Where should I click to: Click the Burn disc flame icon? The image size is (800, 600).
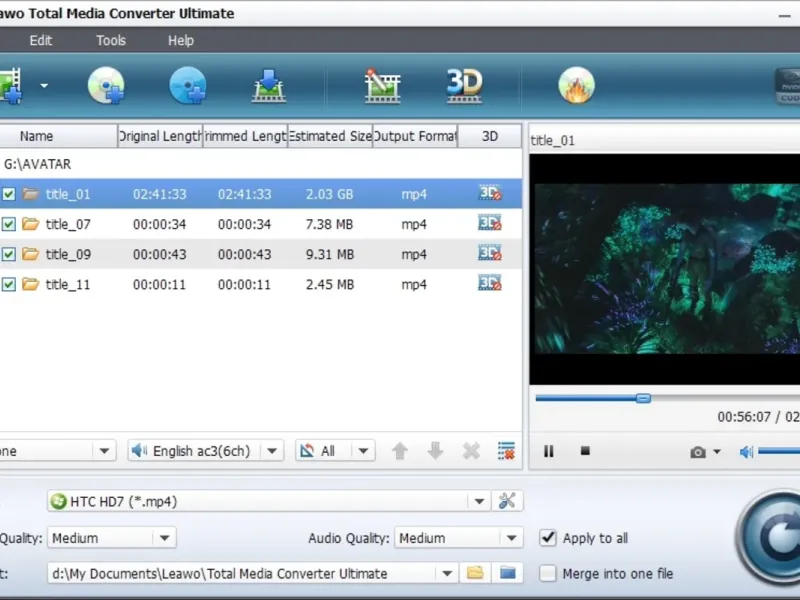[x=577, y=86]
